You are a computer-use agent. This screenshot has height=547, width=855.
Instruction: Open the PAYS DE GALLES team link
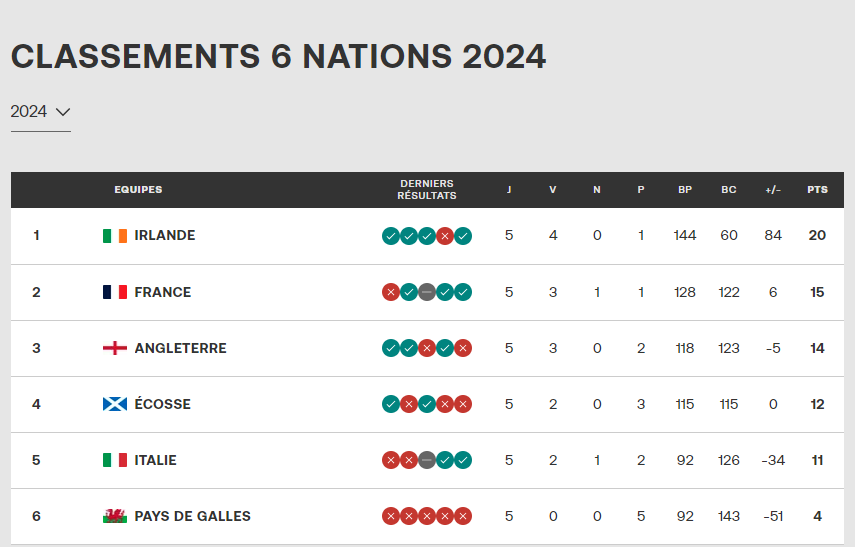[x=192, y=516]
